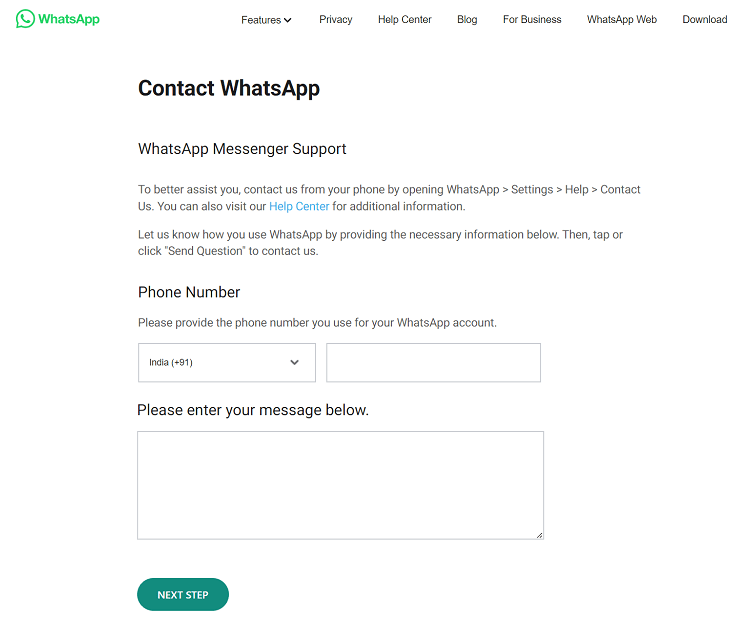Open Help Center in the top navigation
Viewport: 750px width, 619px height.
tap(405, 20)
